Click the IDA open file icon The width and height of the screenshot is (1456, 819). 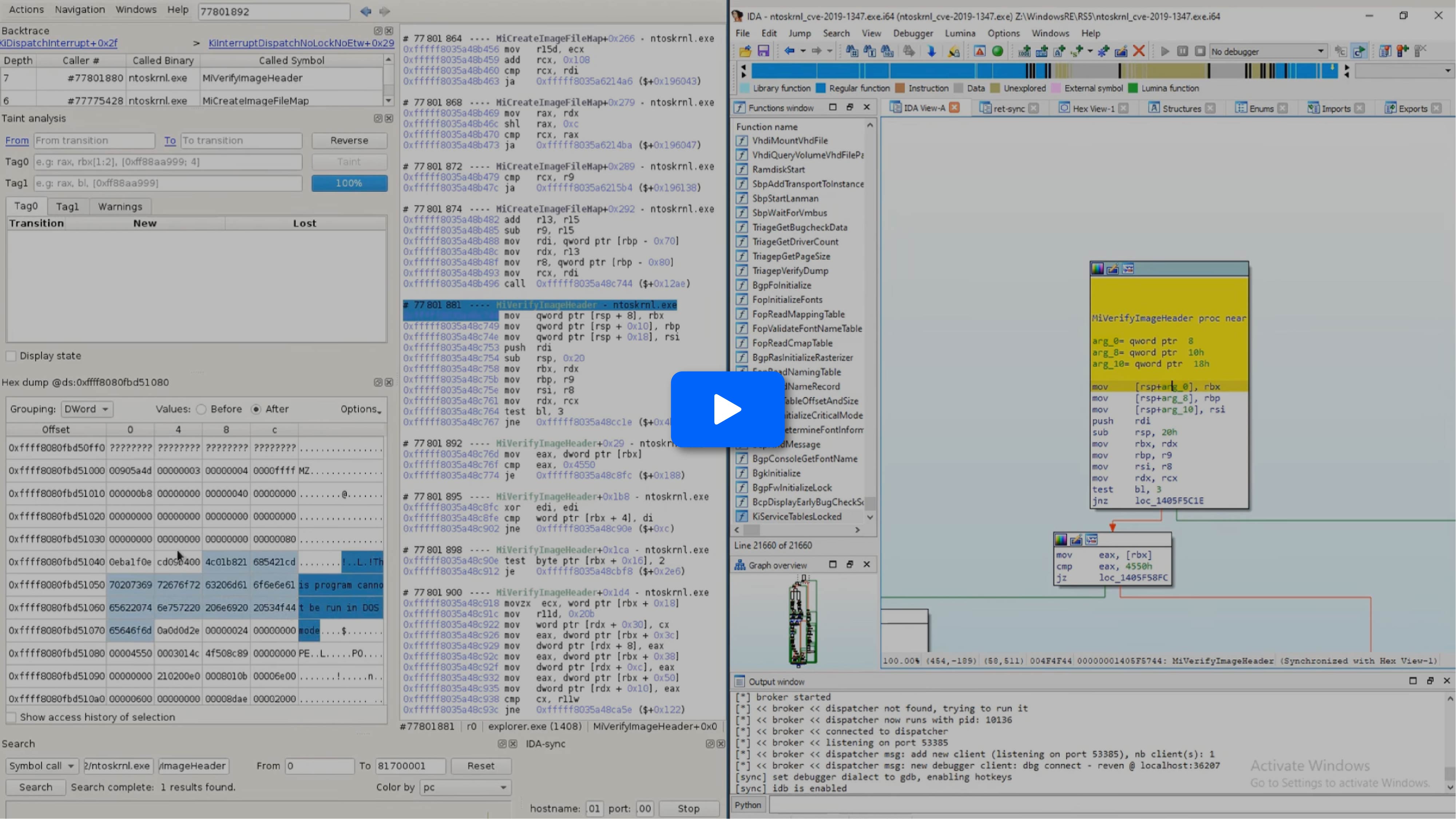(x=745, y=51)
